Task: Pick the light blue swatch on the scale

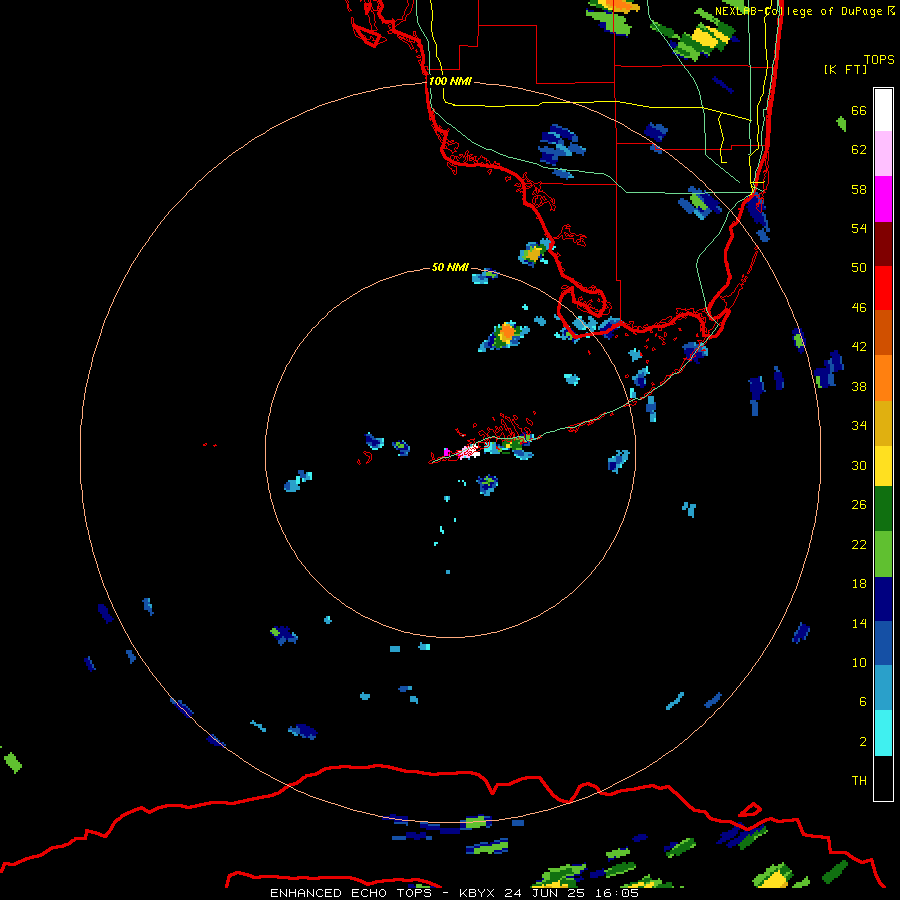Action: 883,688
